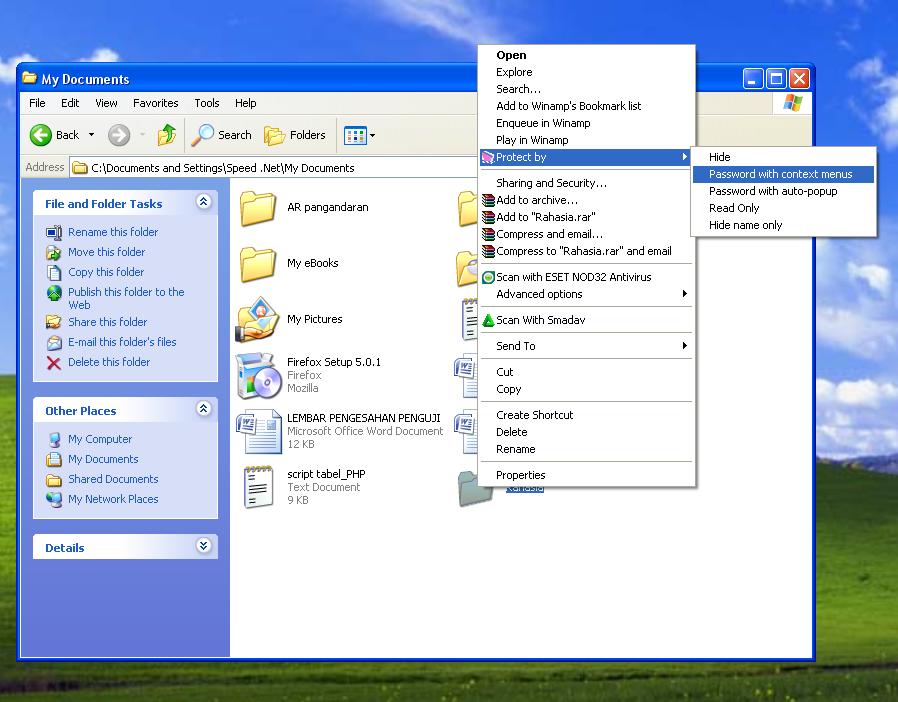
Task: Expand the Advanced options submenu
Action: 586,294
